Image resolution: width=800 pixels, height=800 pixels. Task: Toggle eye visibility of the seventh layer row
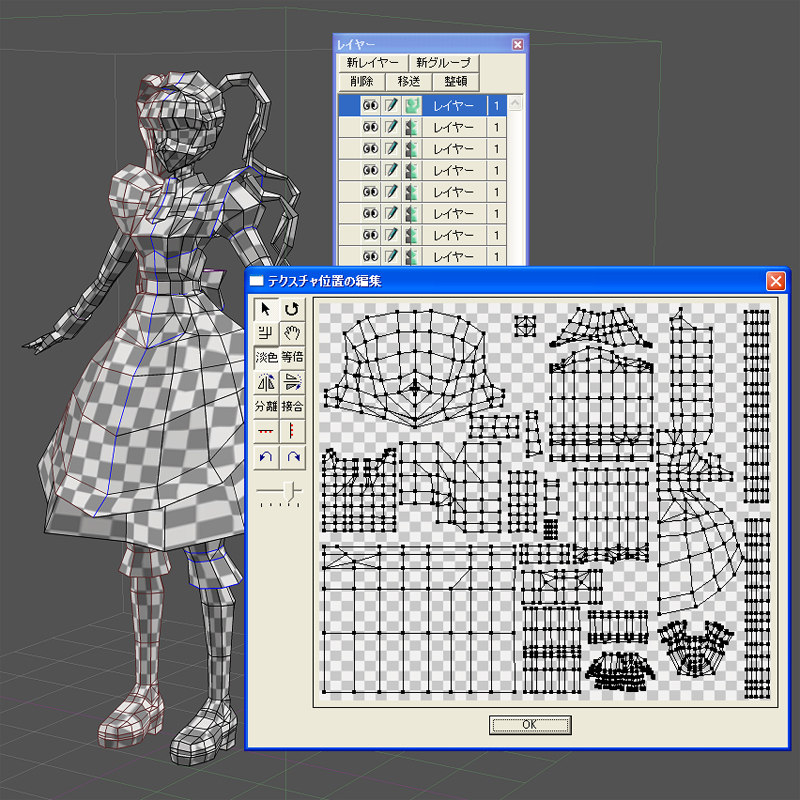coord(370,235)
